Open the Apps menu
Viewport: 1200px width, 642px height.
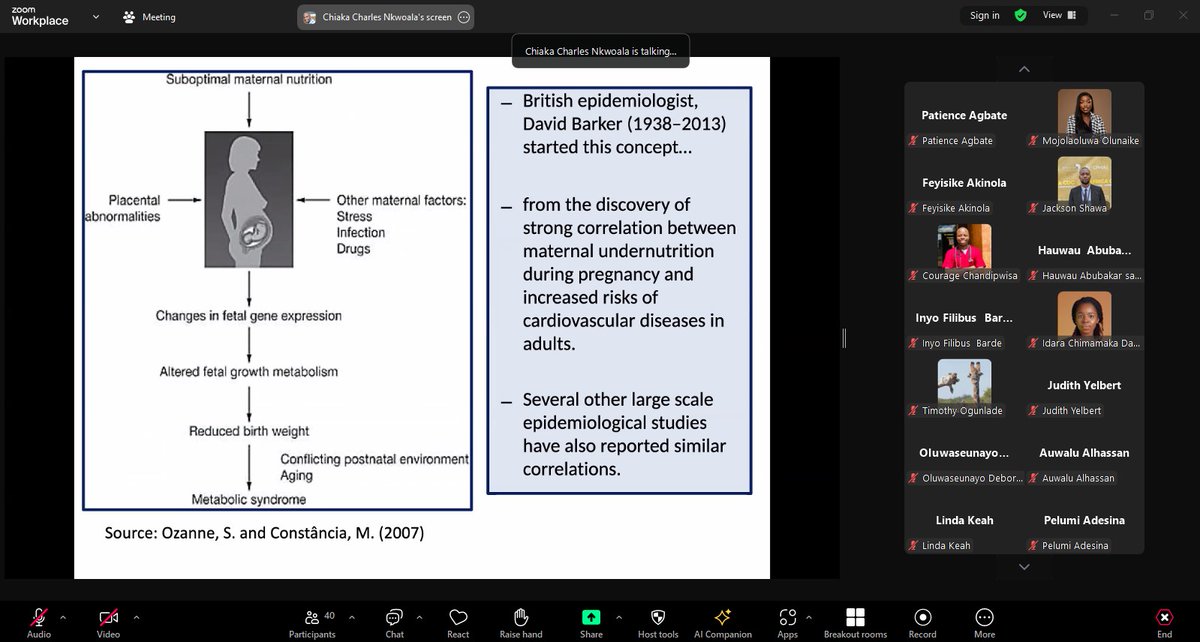point(788,622)
